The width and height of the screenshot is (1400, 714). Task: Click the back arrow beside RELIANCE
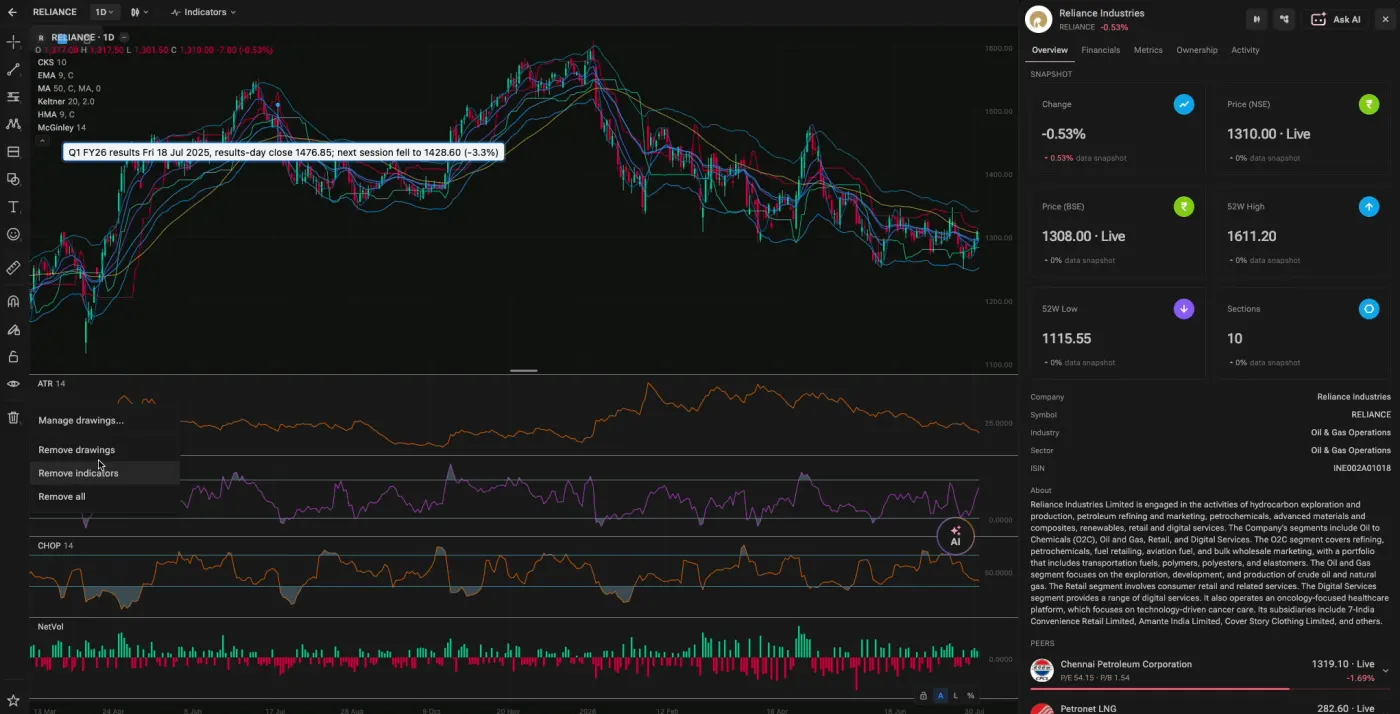click(12, 12)
